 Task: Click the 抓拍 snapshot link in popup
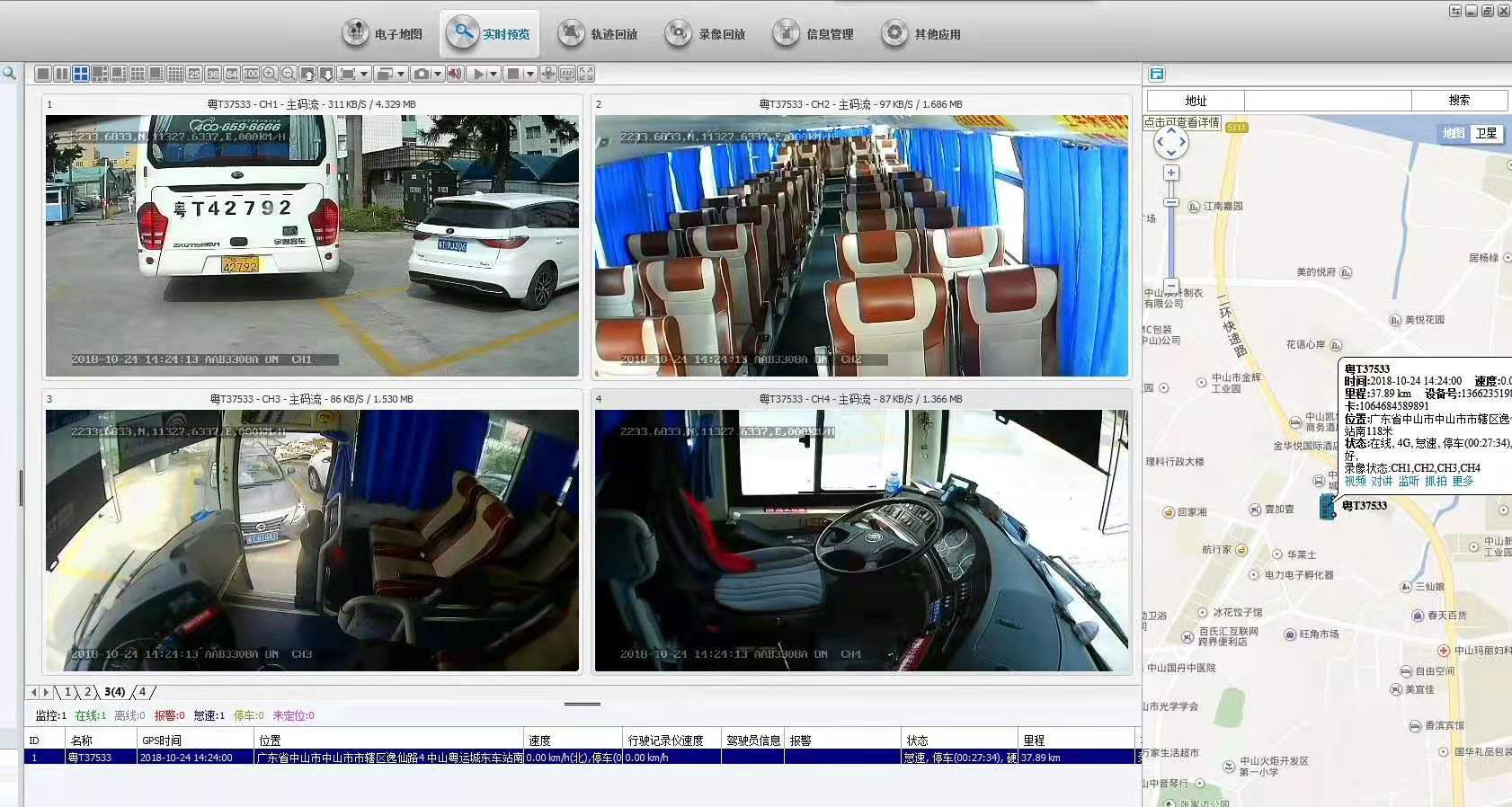click(1436, 482)
